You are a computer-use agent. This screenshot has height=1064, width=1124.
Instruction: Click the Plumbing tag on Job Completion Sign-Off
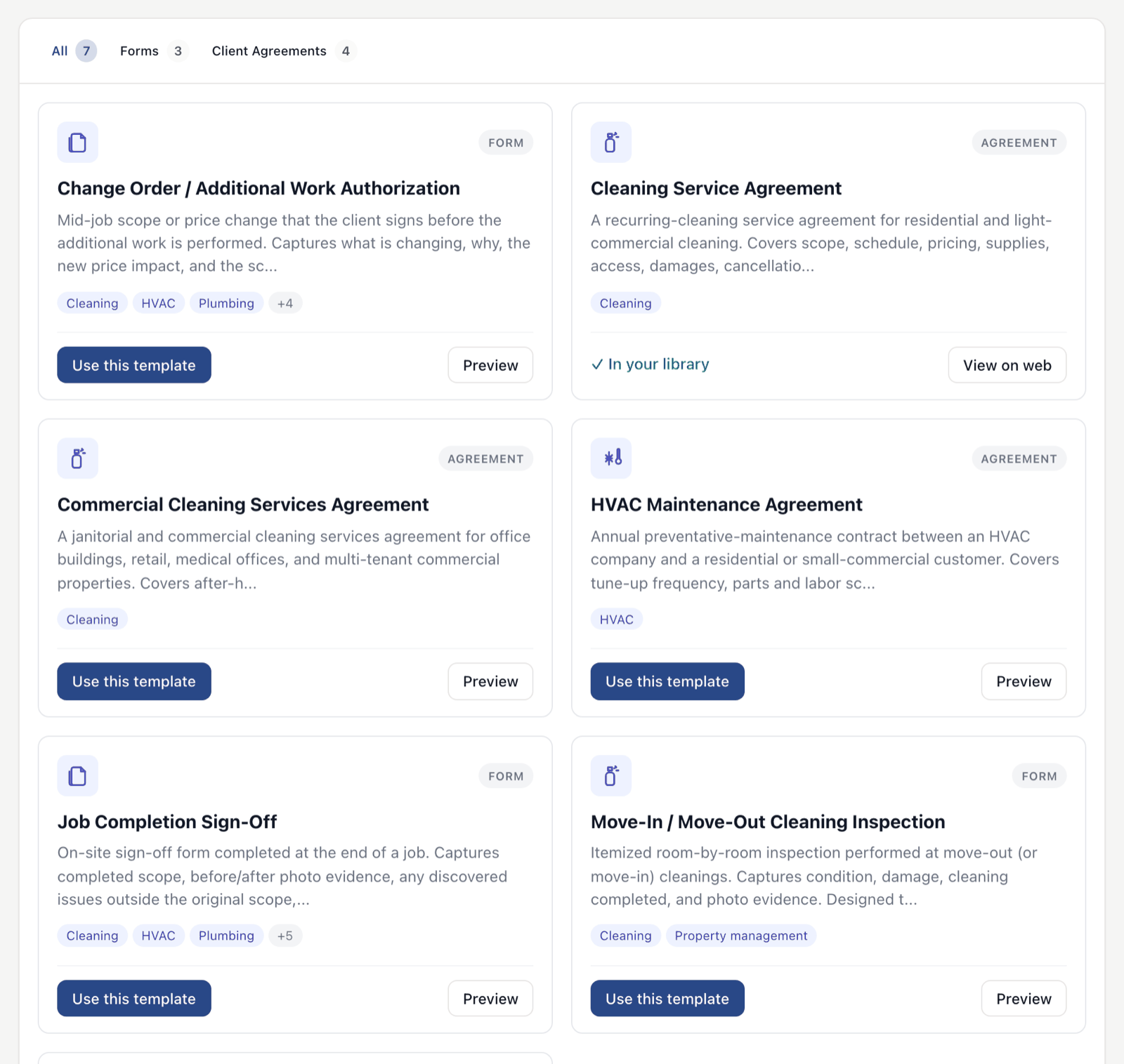(226, 935)
